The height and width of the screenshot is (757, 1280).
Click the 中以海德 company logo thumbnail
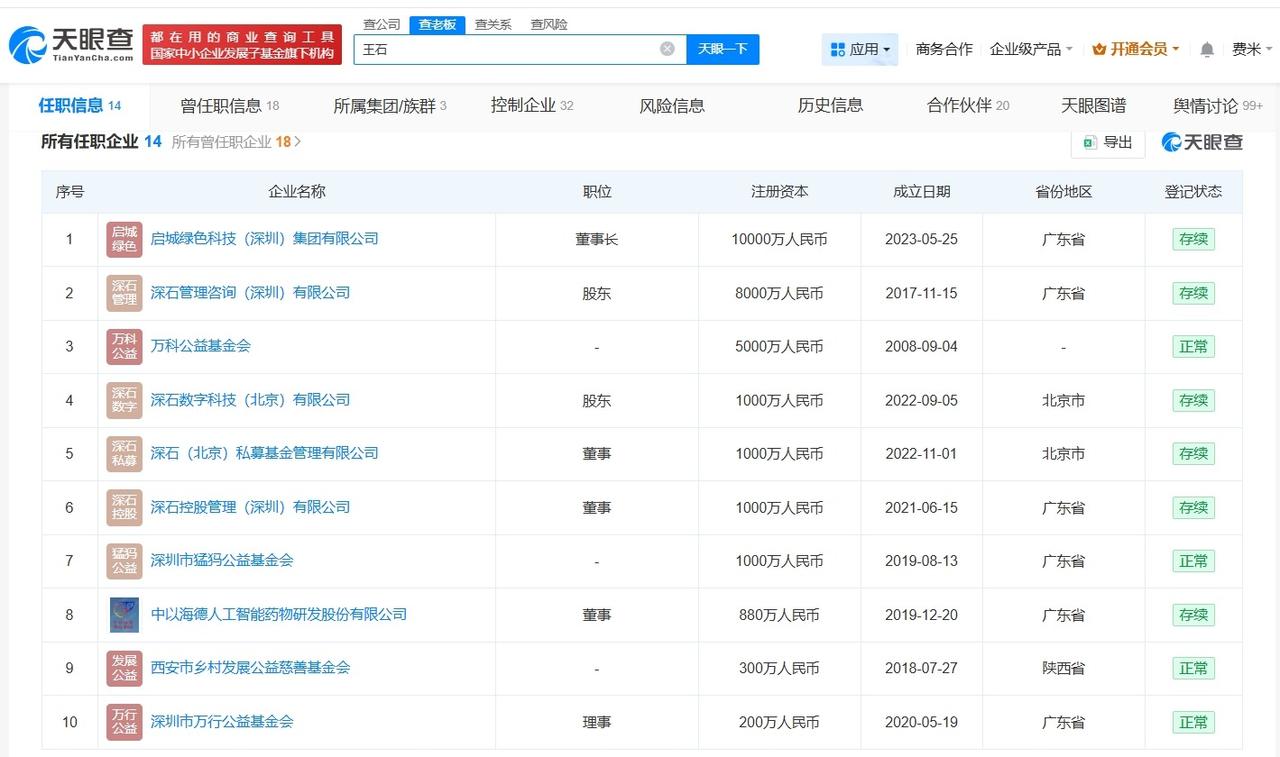[123, 614]
